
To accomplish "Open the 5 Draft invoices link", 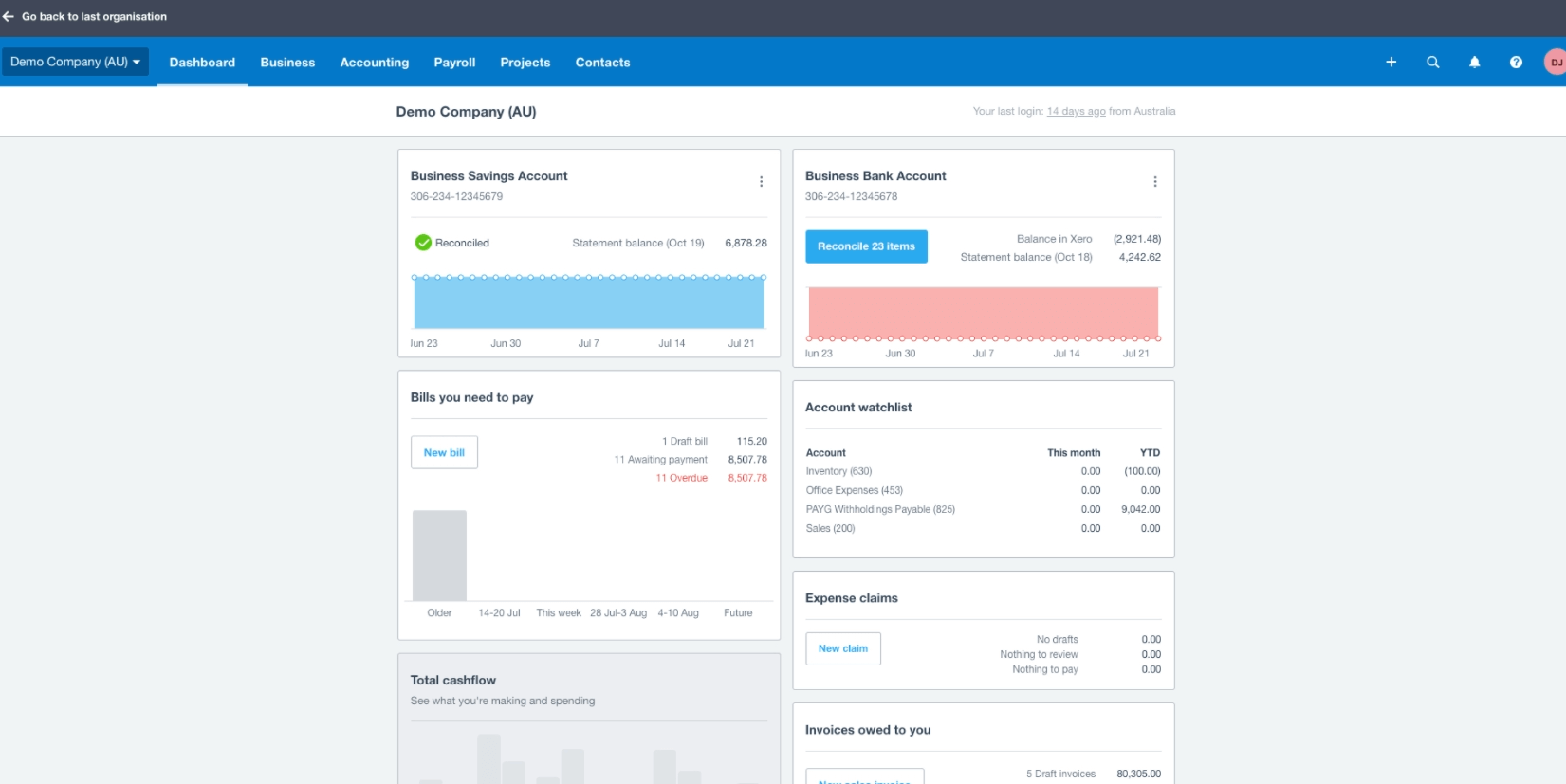I will pos(1060,775).
